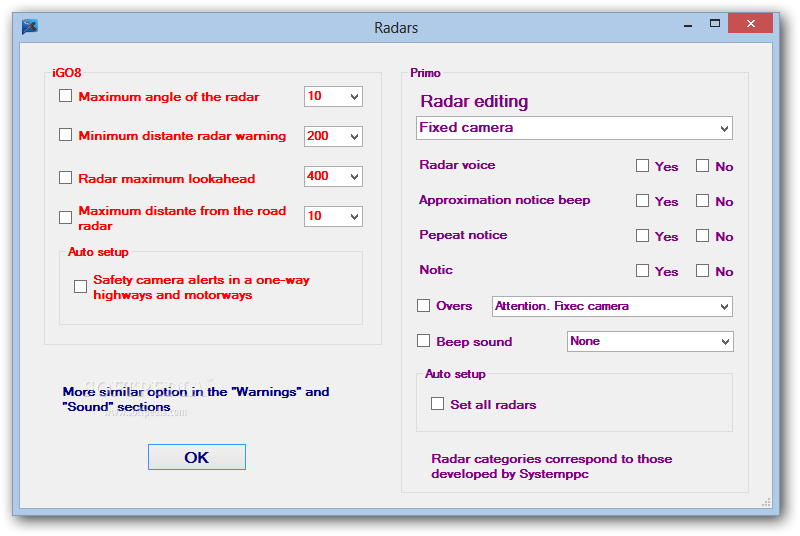Open Beep sound dropdown showing None
Screen dimensions: 800x536
coord(650,342)
